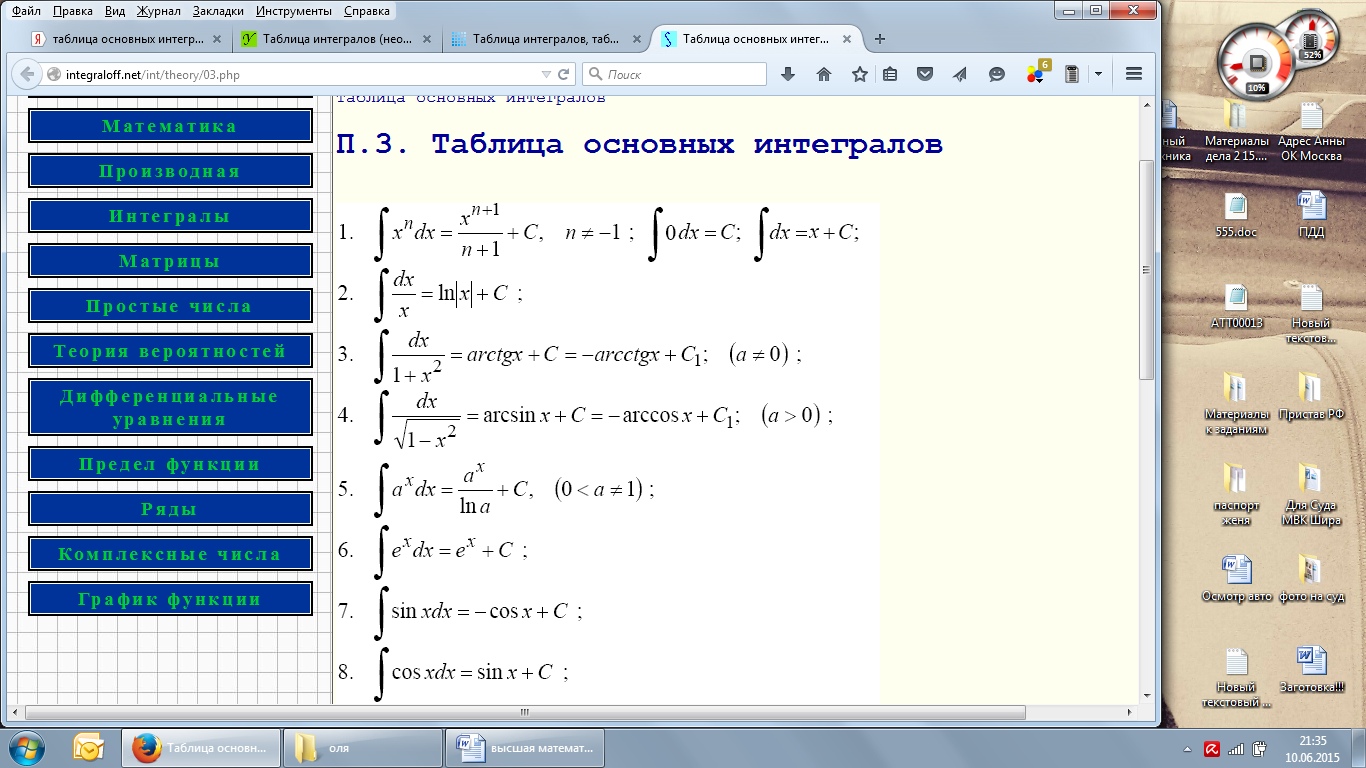Screen dimensions: 1366x768
Task: Switch to Таблица интегралов, таб... tab
Action: point(546,40)
